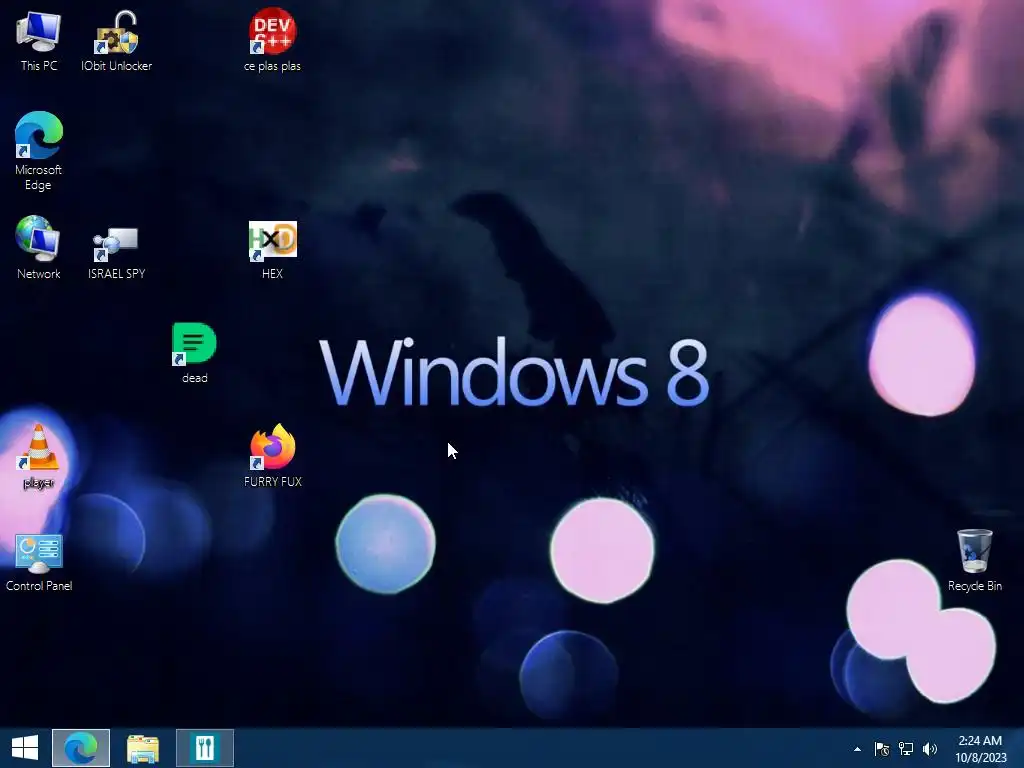The width and height of the screenshot is (1024, 768).
Task: Click the volume speaker tray icon
Action: 930,749
